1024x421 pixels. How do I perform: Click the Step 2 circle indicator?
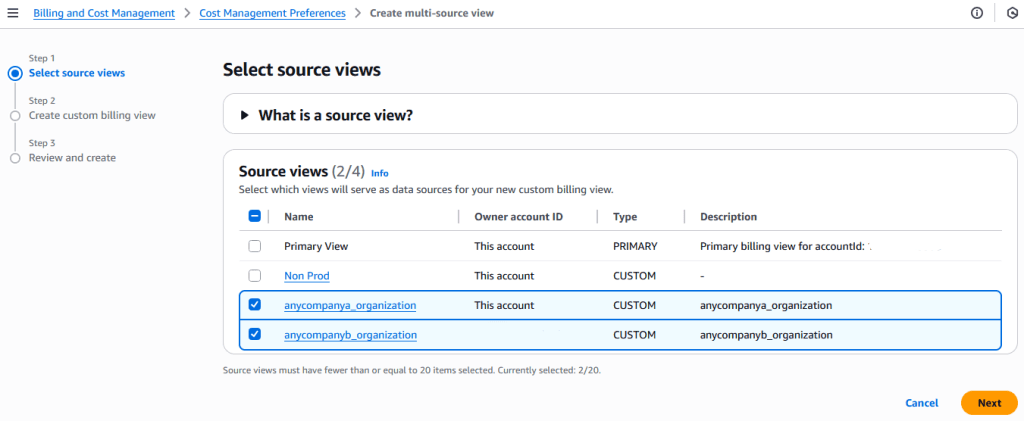pyautogui.click(x=15, y=116)
